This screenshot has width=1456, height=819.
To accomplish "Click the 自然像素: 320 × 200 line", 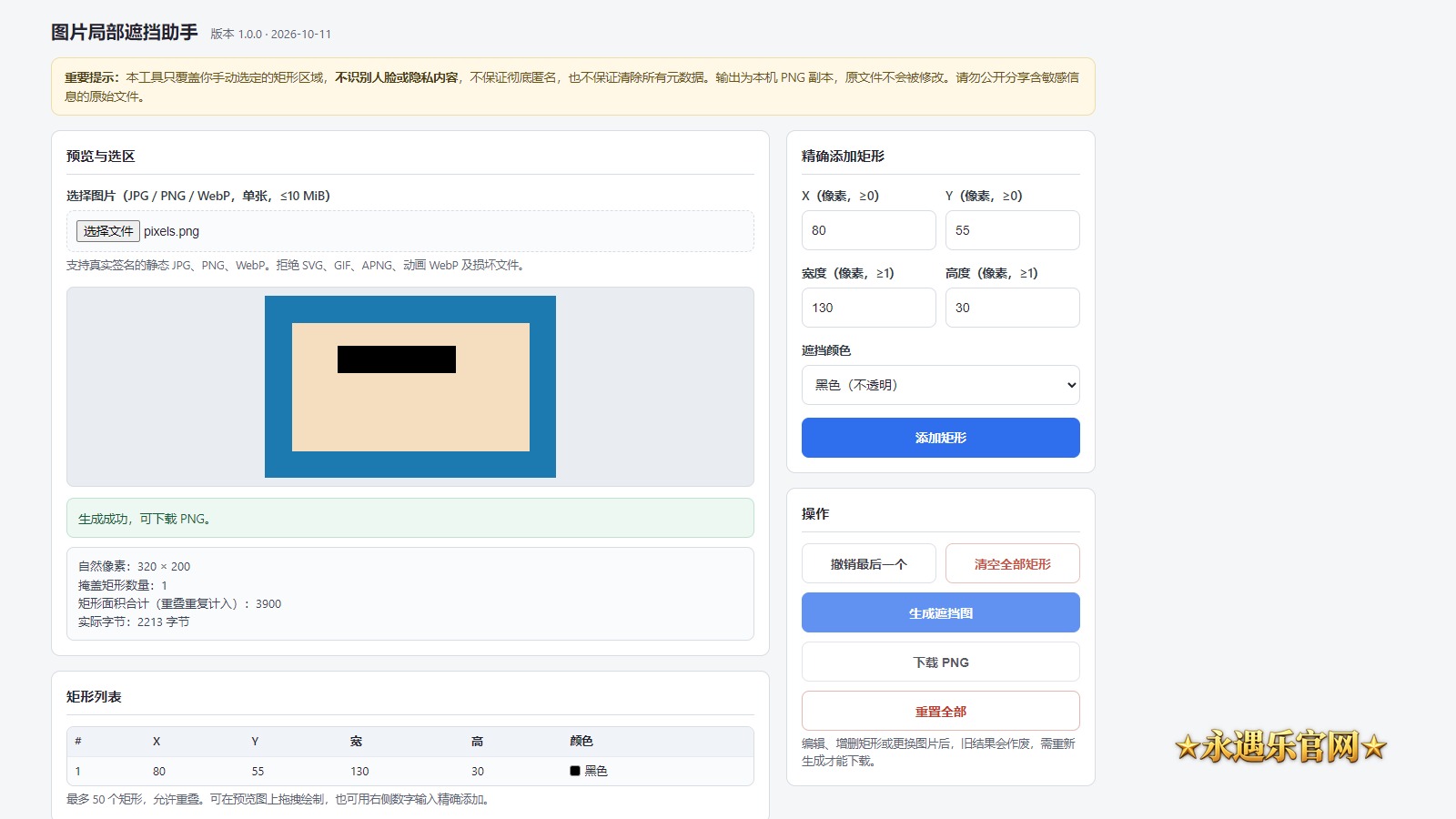I will [x=134, y=566].
